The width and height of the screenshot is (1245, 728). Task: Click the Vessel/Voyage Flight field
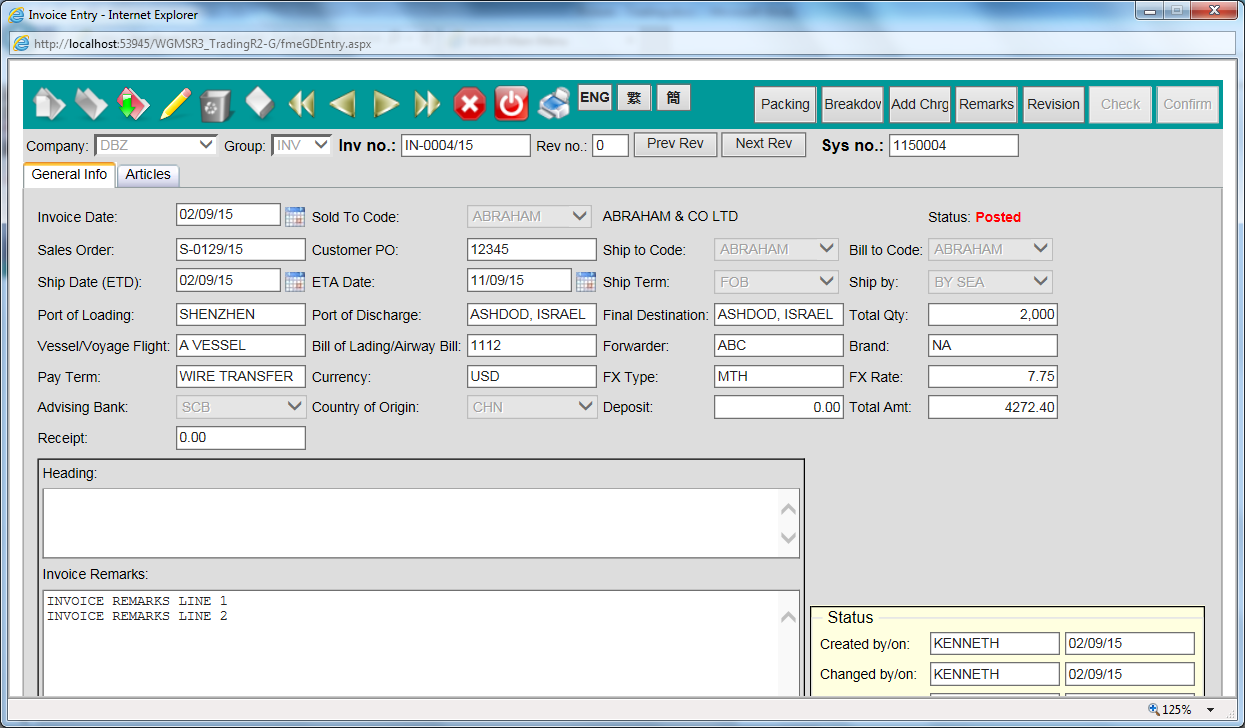241,346
